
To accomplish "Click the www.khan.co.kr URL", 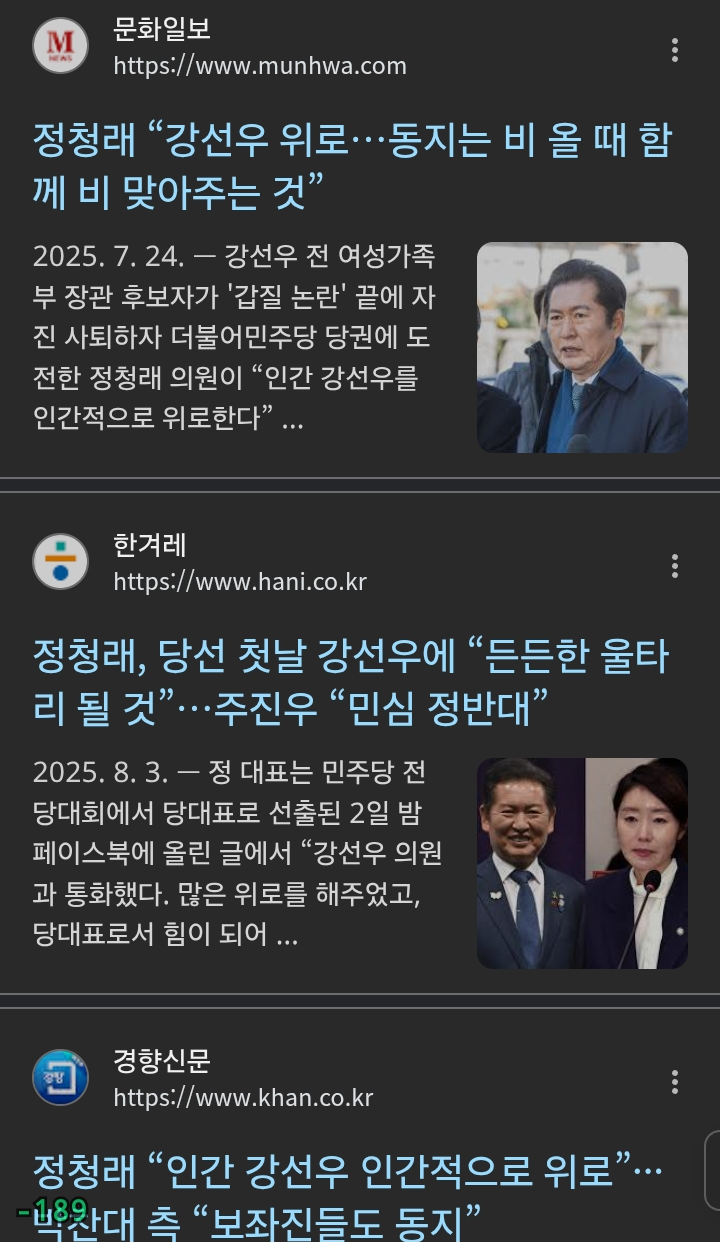I will point(243,1098).
